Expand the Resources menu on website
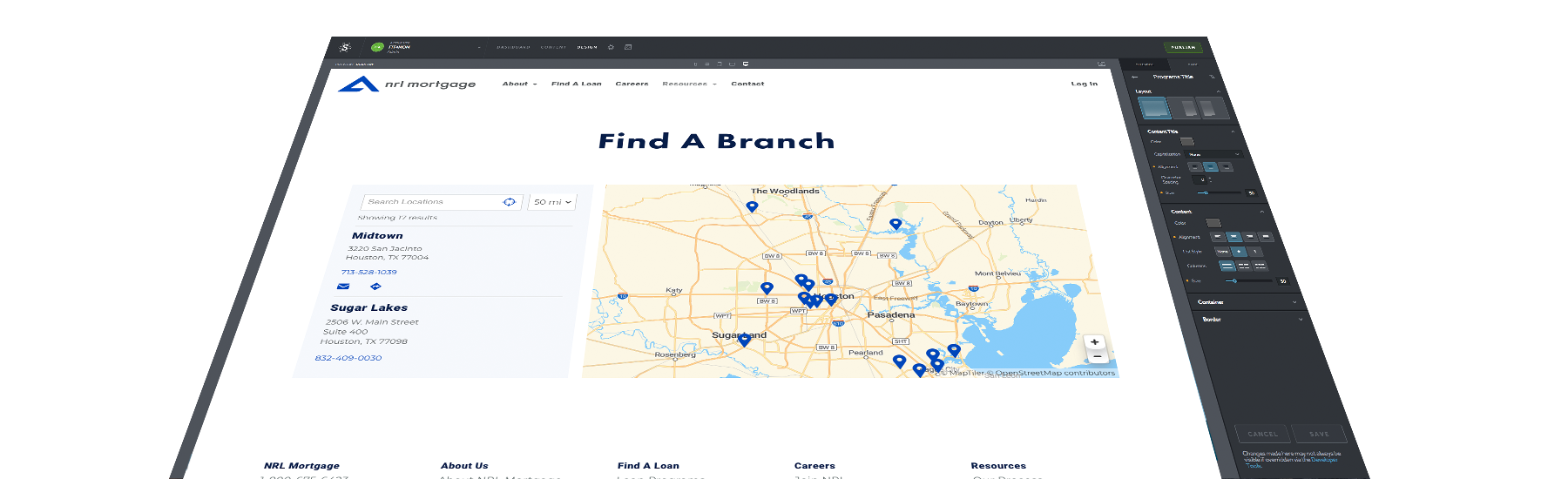This screenshot has height=479, width=1568. pos(689,84)
